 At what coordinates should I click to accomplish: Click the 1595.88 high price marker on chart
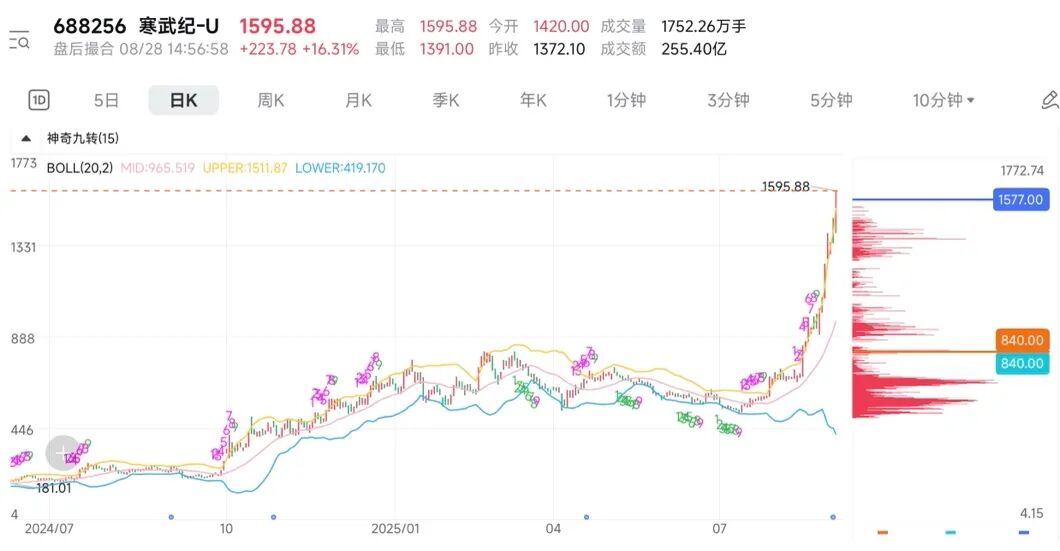(x=785, y=186)
